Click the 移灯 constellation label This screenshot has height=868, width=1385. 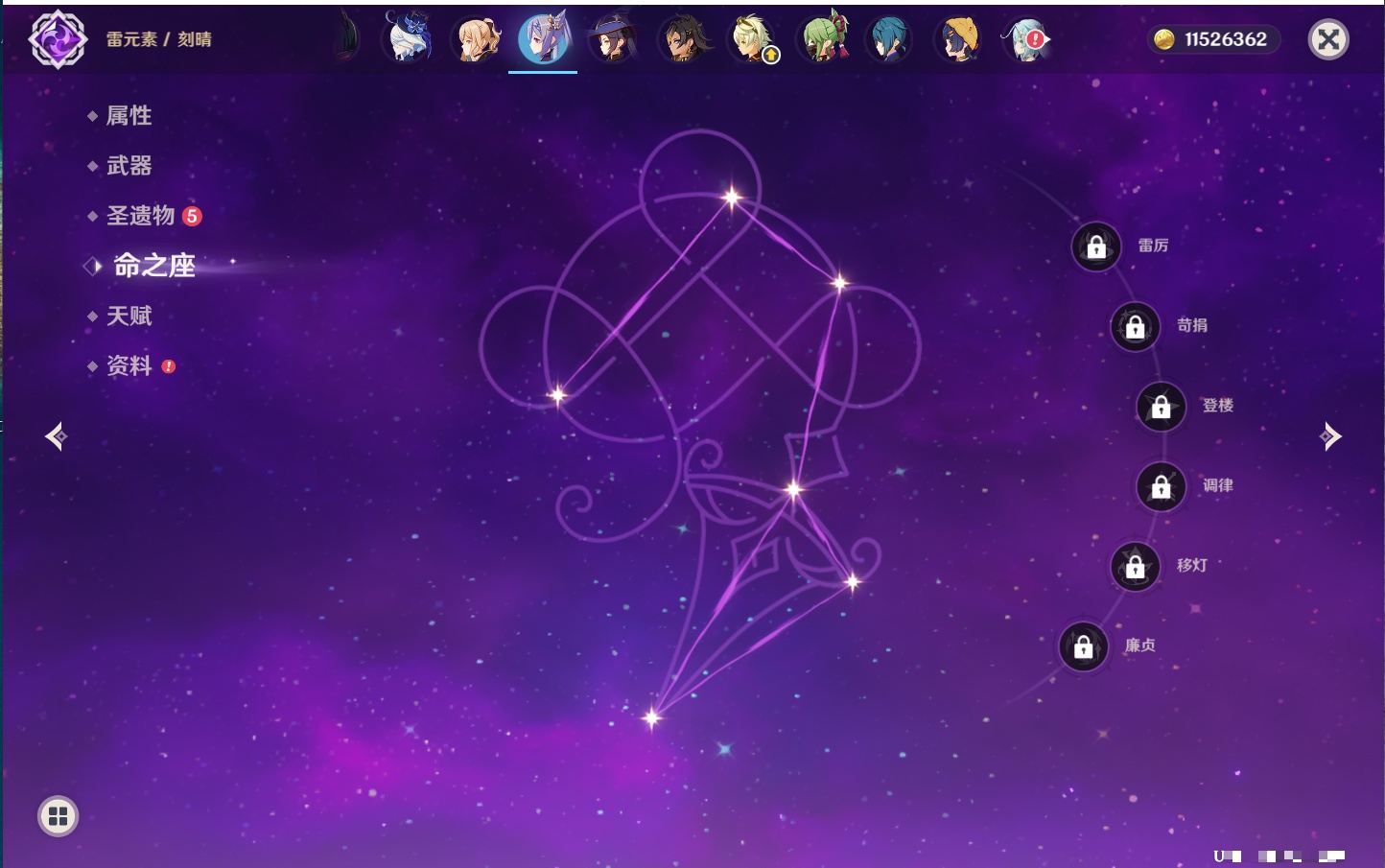click(x=1192, y=565)
